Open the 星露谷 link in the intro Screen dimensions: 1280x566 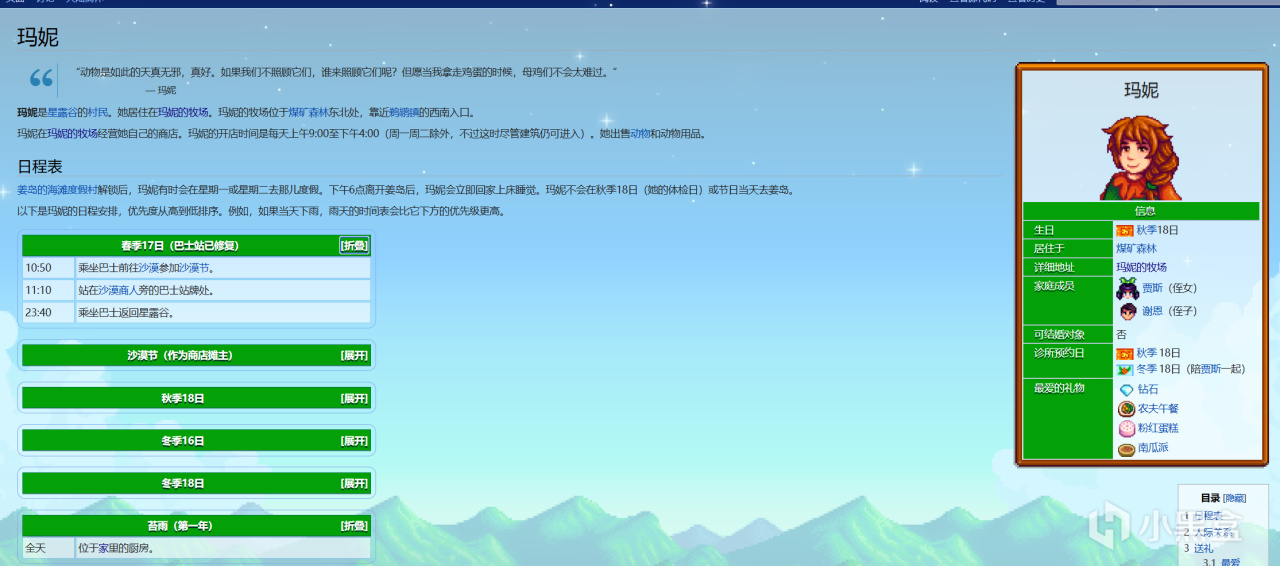pos(64,113)
